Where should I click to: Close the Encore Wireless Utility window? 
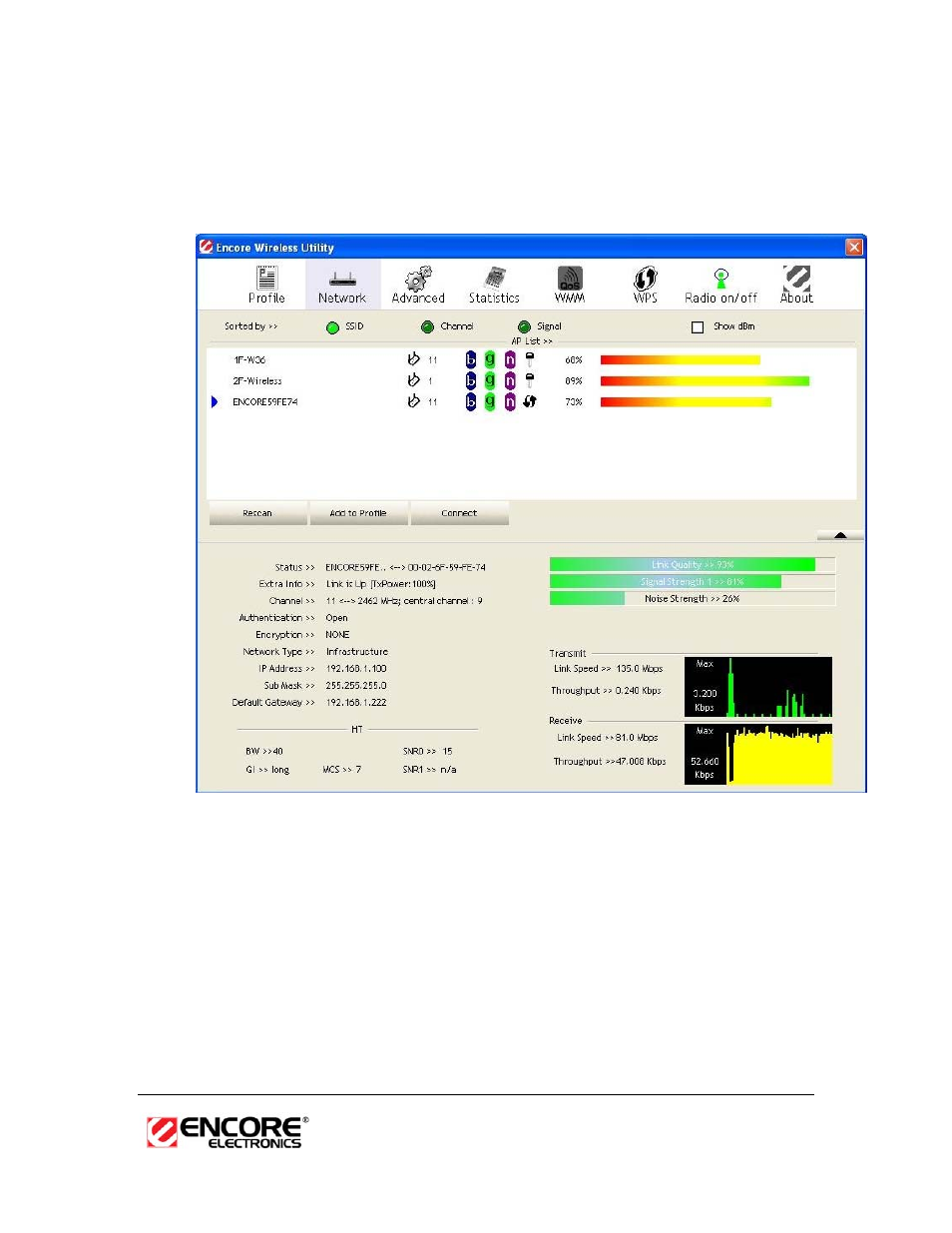(854, 247)
